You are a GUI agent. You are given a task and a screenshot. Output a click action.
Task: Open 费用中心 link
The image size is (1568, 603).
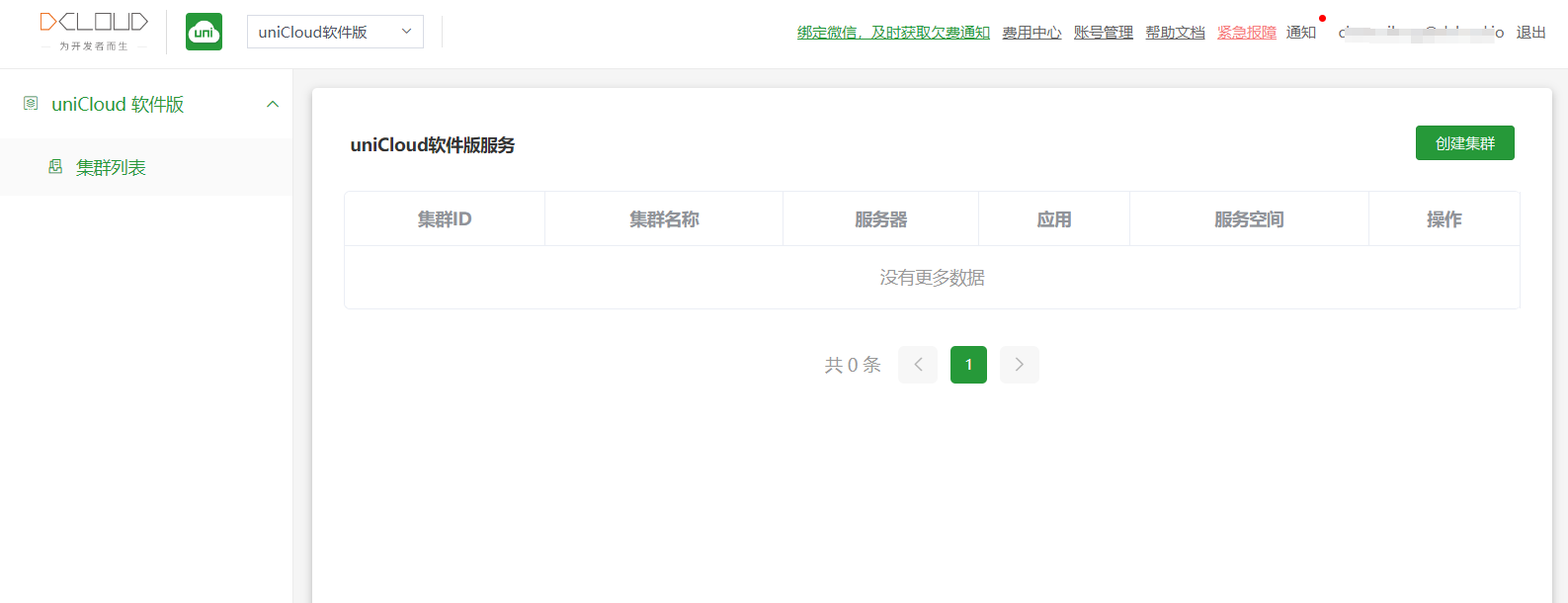tap(1032, 33)
